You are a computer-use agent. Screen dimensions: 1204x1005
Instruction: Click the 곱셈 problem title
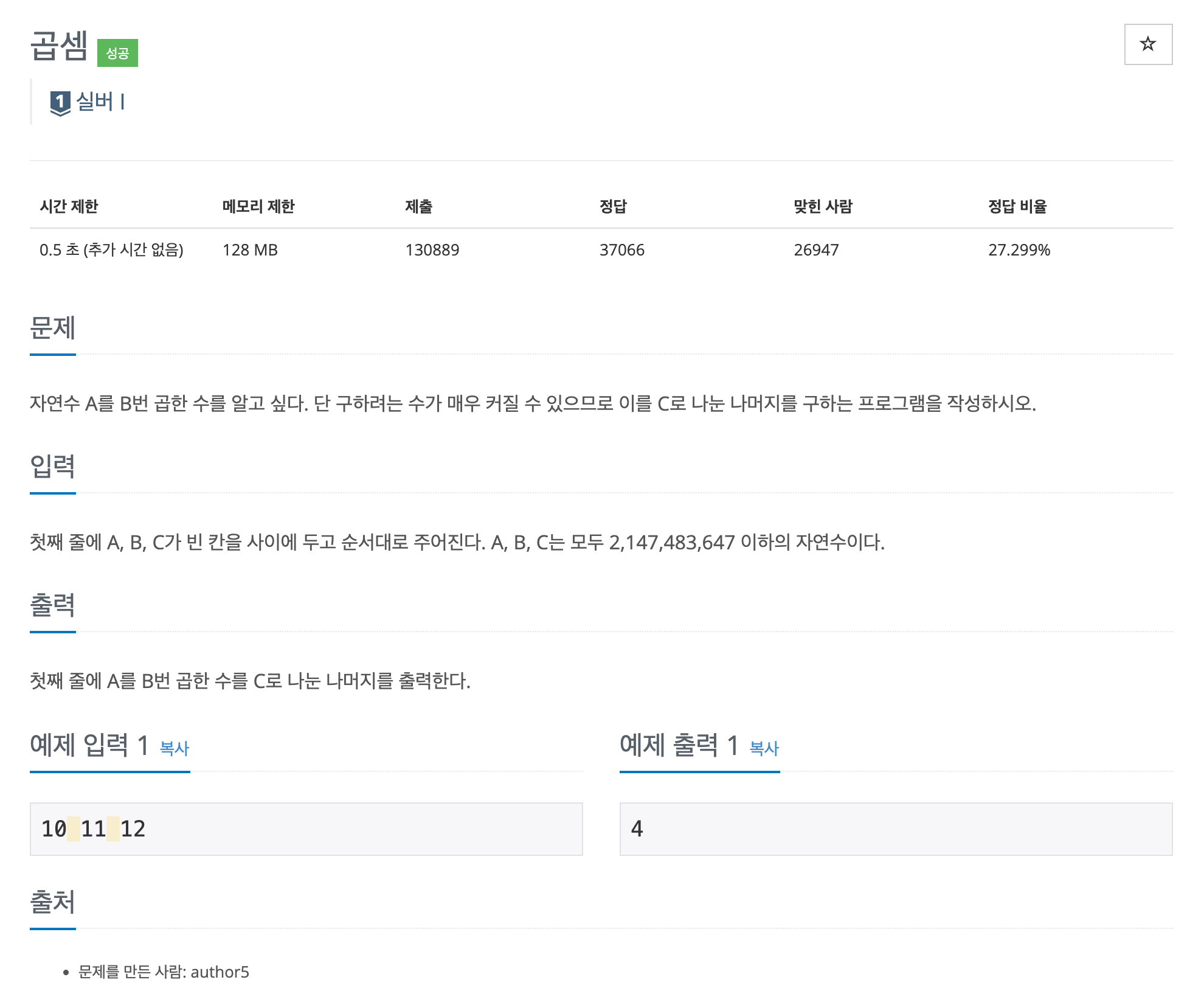point(59,46)
